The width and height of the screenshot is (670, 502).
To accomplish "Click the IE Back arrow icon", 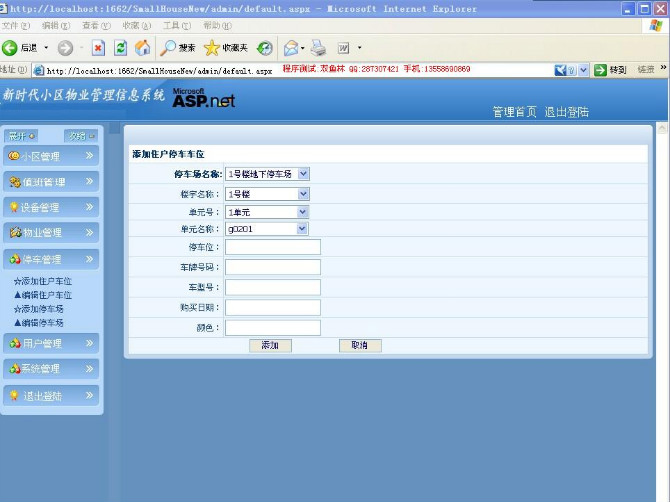I will [x=9, y=48].
